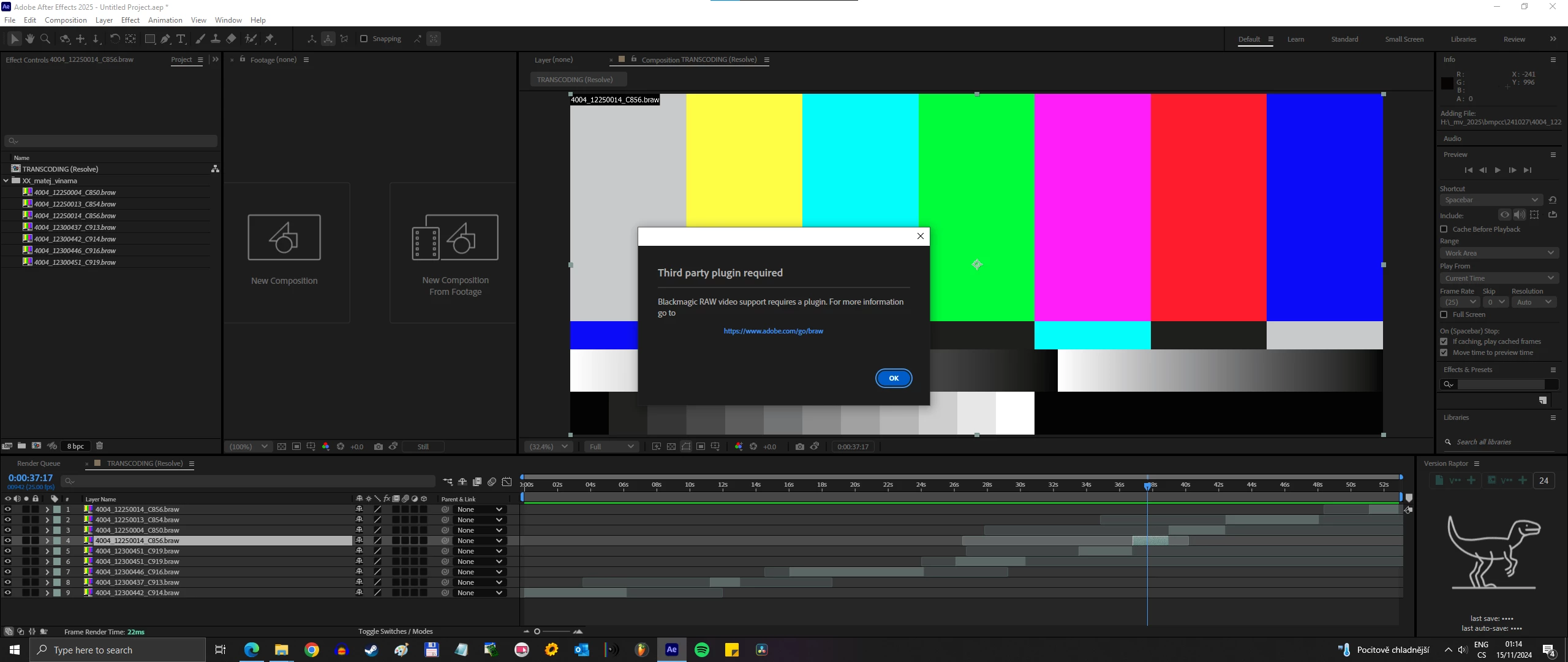Open the Work Area range dropdown
Image resolution: width=1568 pixels, height=662 pixels.
(x=1498, y=253)
